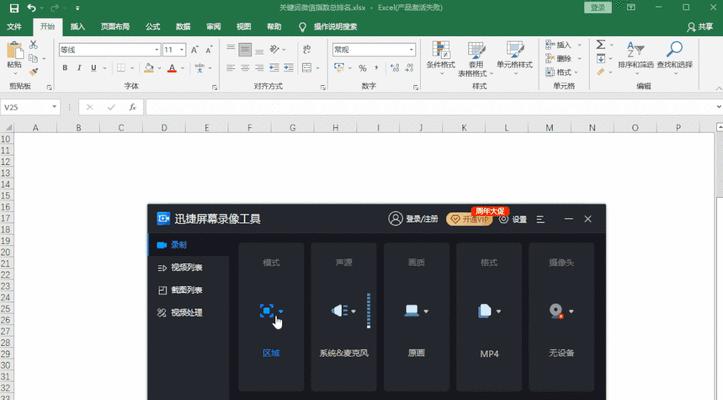Click the 开通VIP button
Image resolution: width=723 pixels, height=400 pixels.
[x=469, y=219]
